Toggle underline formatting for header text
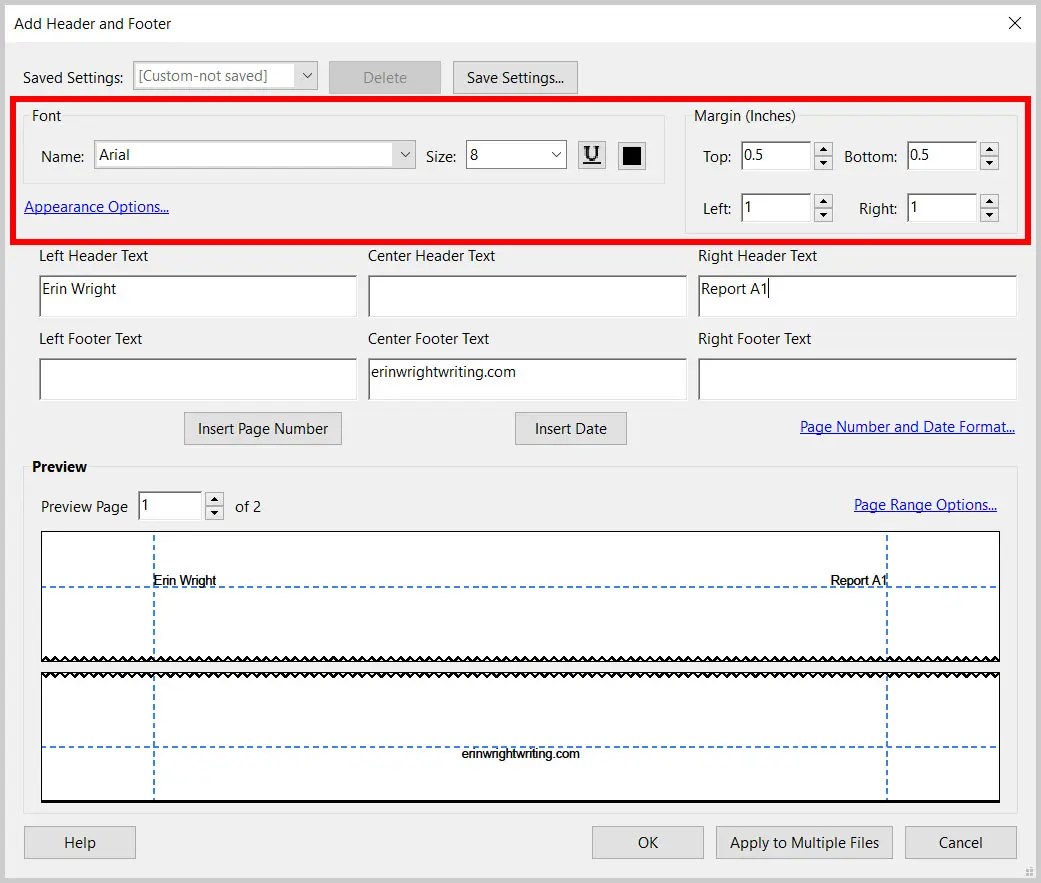This screenshot has width=1041, height=883. tap(591, 155)
